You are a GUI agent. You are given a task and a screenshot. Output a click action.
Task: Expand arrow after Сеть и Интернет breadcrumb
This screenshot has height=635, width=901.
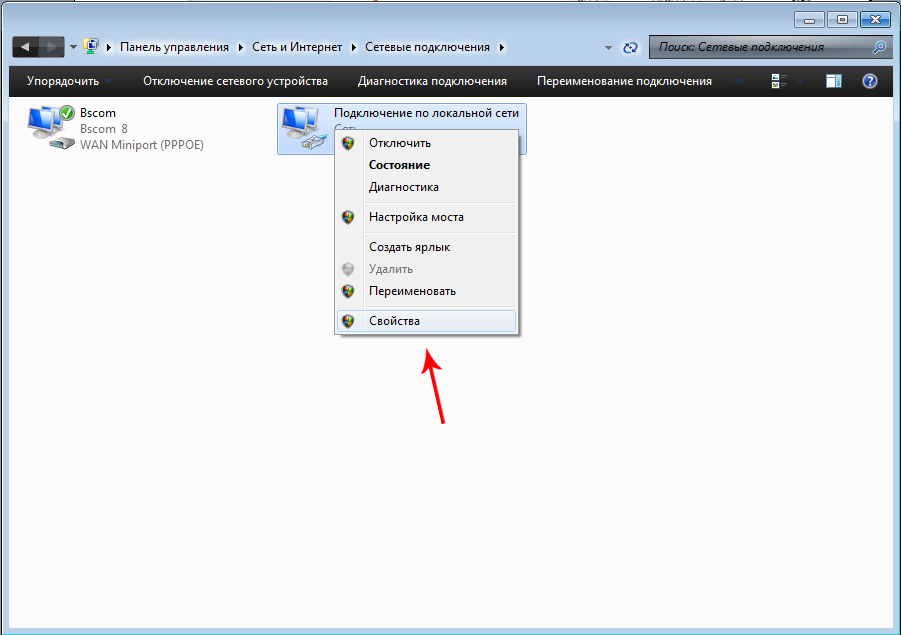pos(353,47)
